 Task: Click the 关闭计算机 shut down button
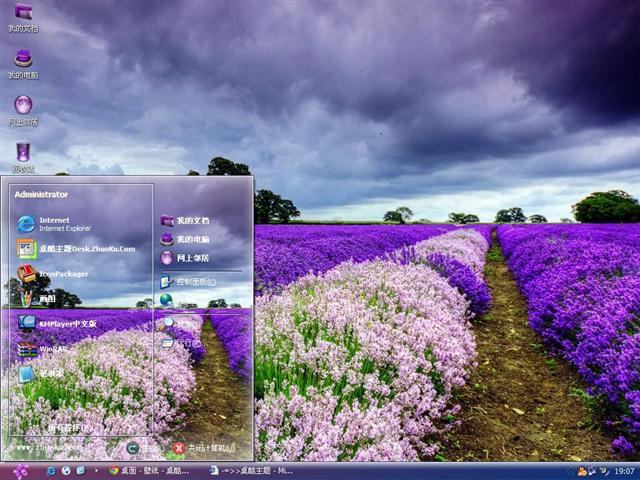pos(204,448)
